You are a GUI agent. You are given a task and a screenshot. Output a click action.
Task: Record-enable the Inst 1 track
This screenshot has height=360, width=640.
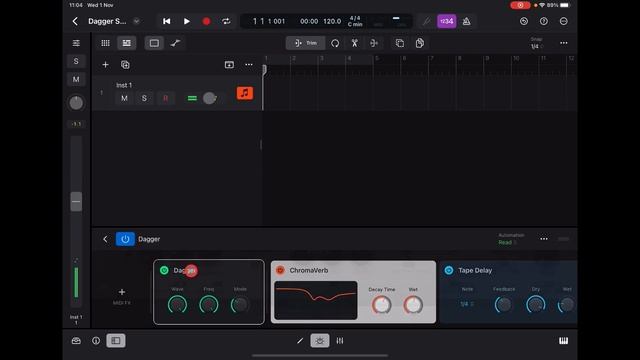coord(165,98)
